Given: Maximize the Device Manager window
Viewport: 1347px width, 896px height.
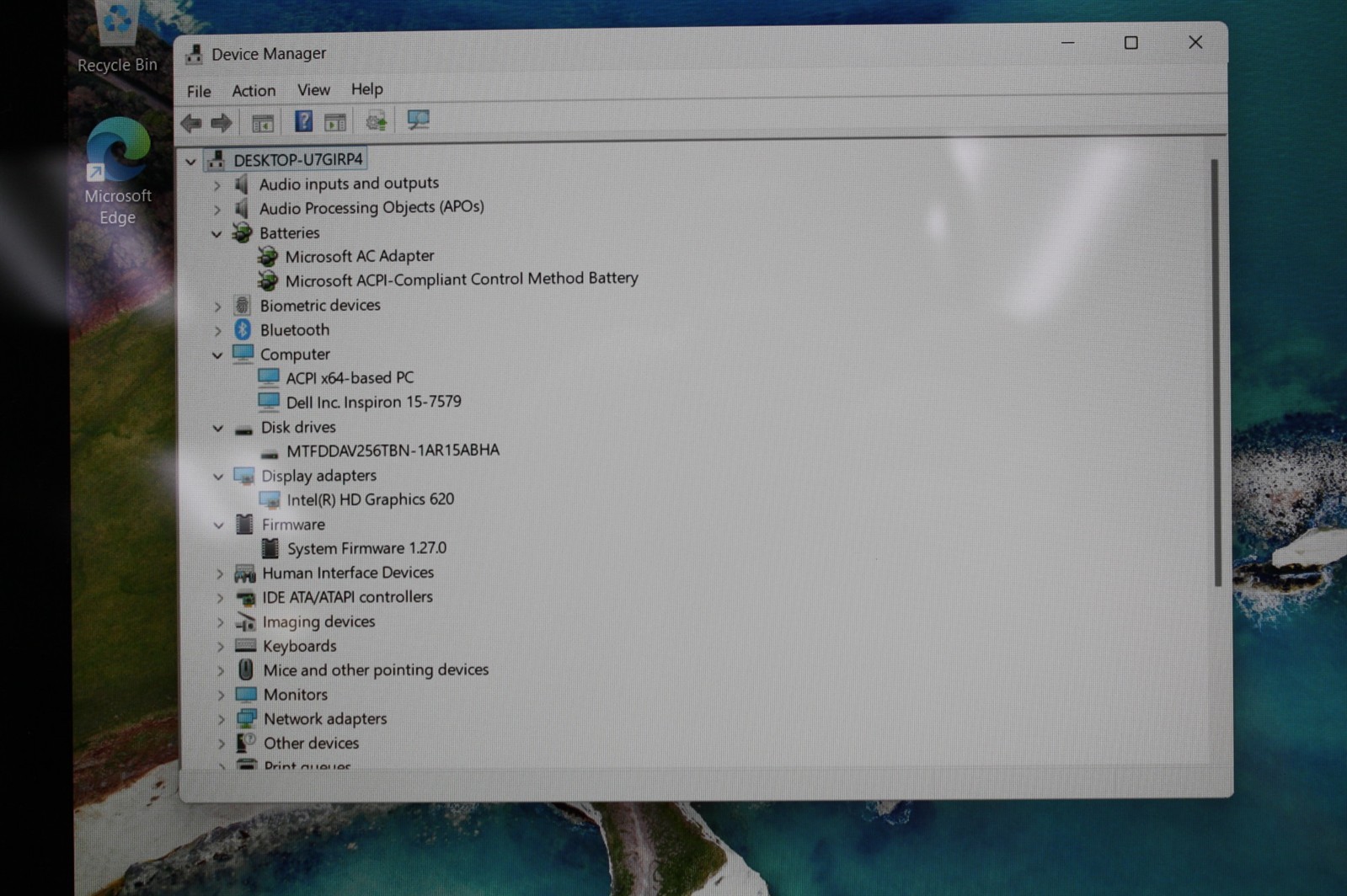Looking at the screenshot, I should point(1131,43).
